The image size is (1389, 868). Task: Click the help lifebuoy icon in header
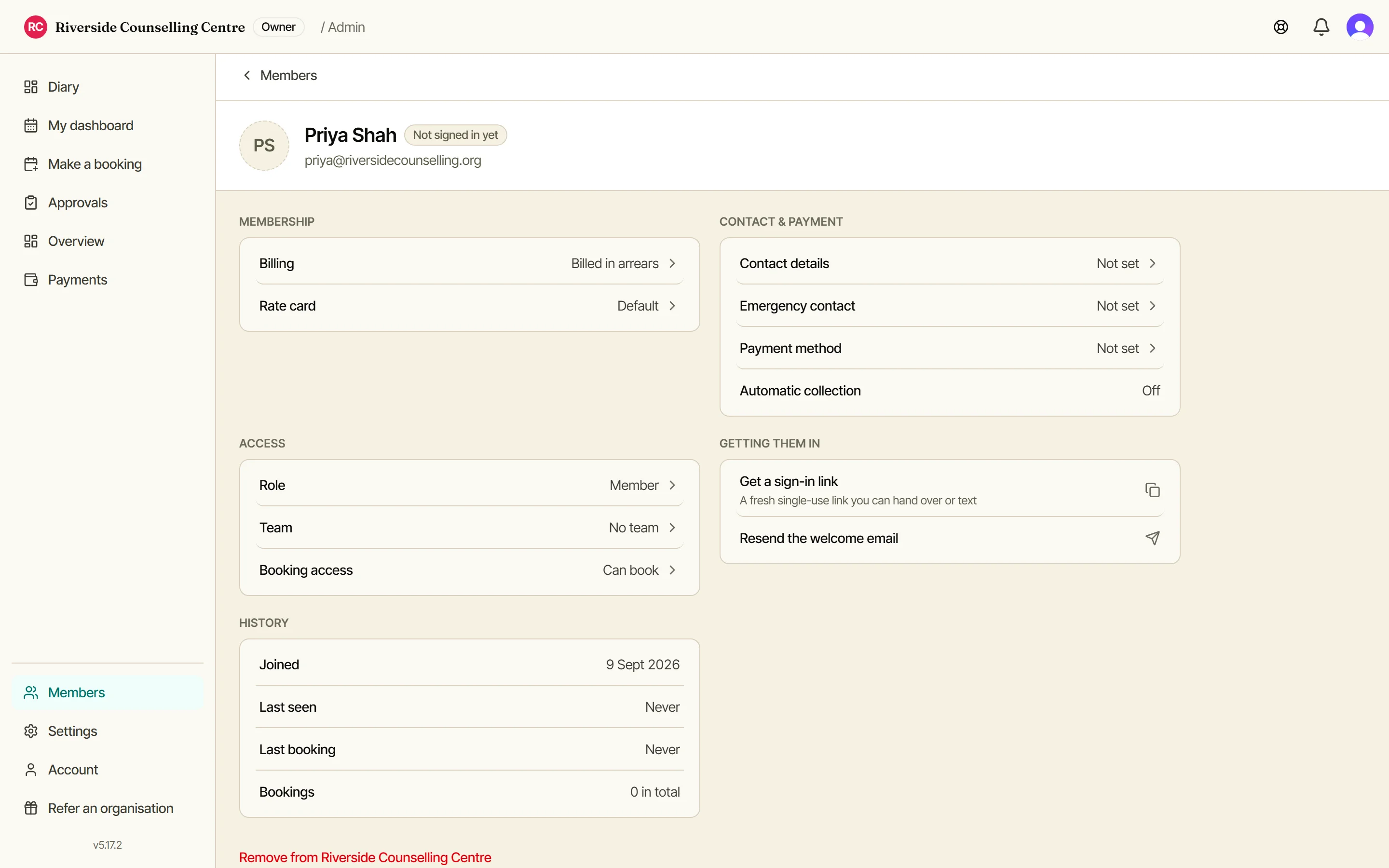tap(1280, 27)
